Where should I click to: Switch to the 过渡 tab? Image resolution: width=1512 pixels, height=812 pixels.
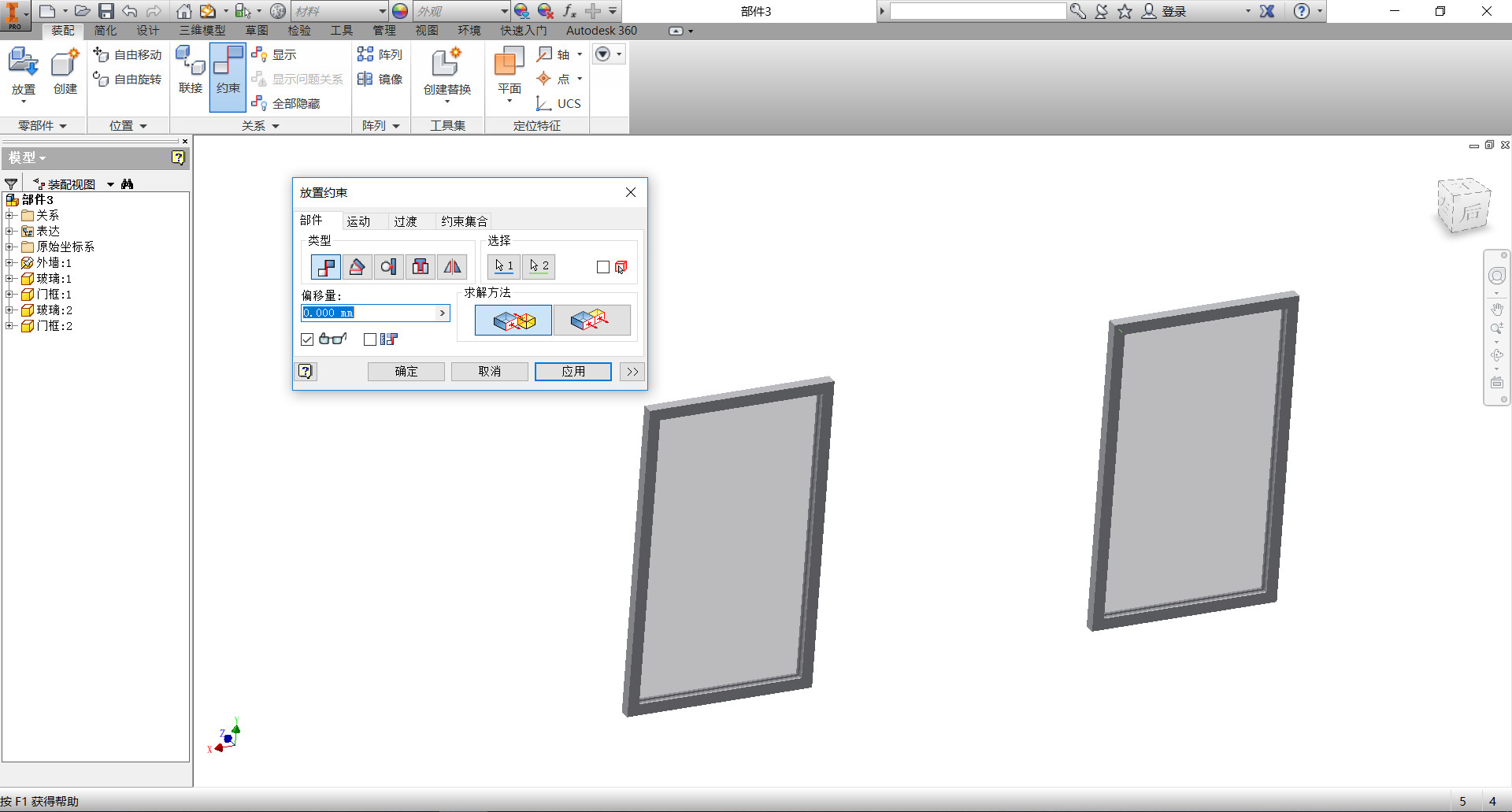406,221
